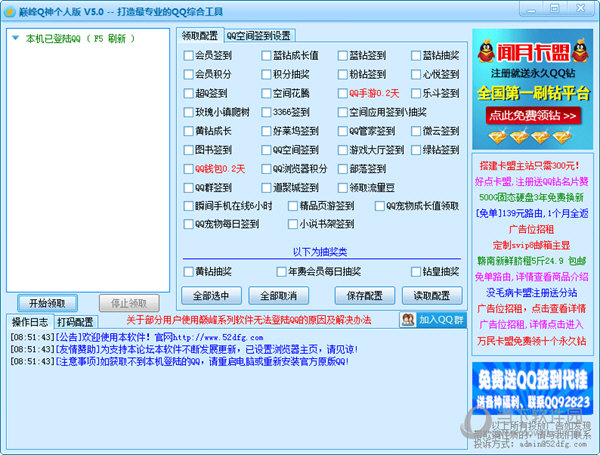Screen dimensions: 600x455
Task: Check the QQ手游0.2天 checkbox
Action: point(342,93)
